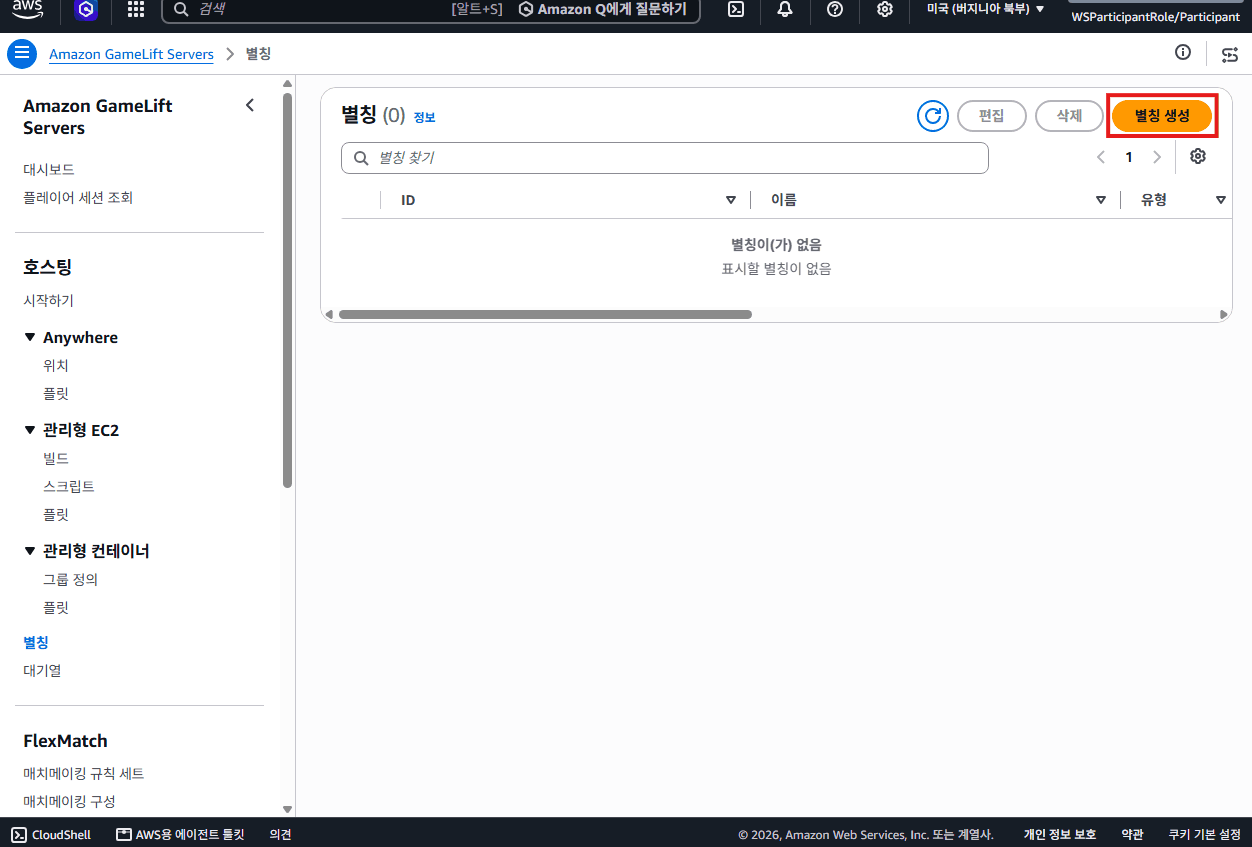Collapse the 관리형 컨테이너 section
1252x847 pixels.
coord(30,551)
